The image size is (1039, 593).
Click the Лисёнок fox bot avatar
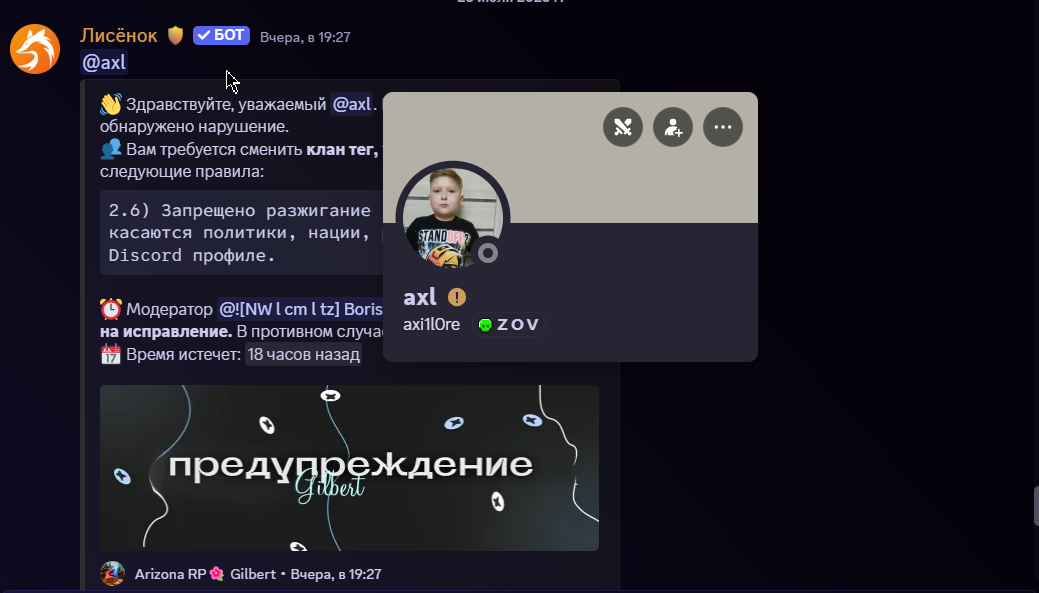click(34, 49)
